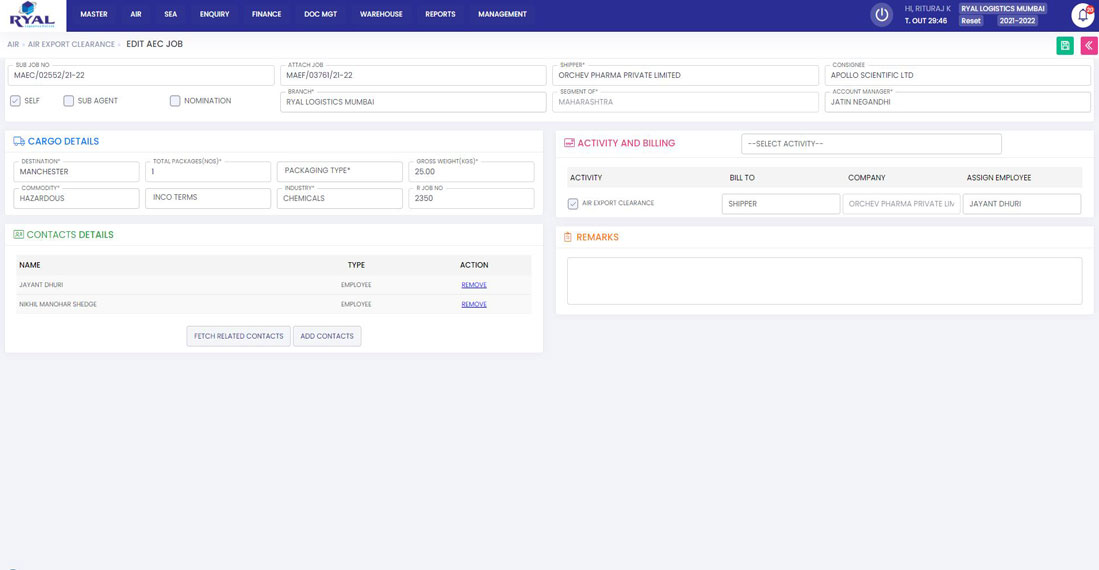
Task: Click the power logout icon
Action: [x=882, y=15]
